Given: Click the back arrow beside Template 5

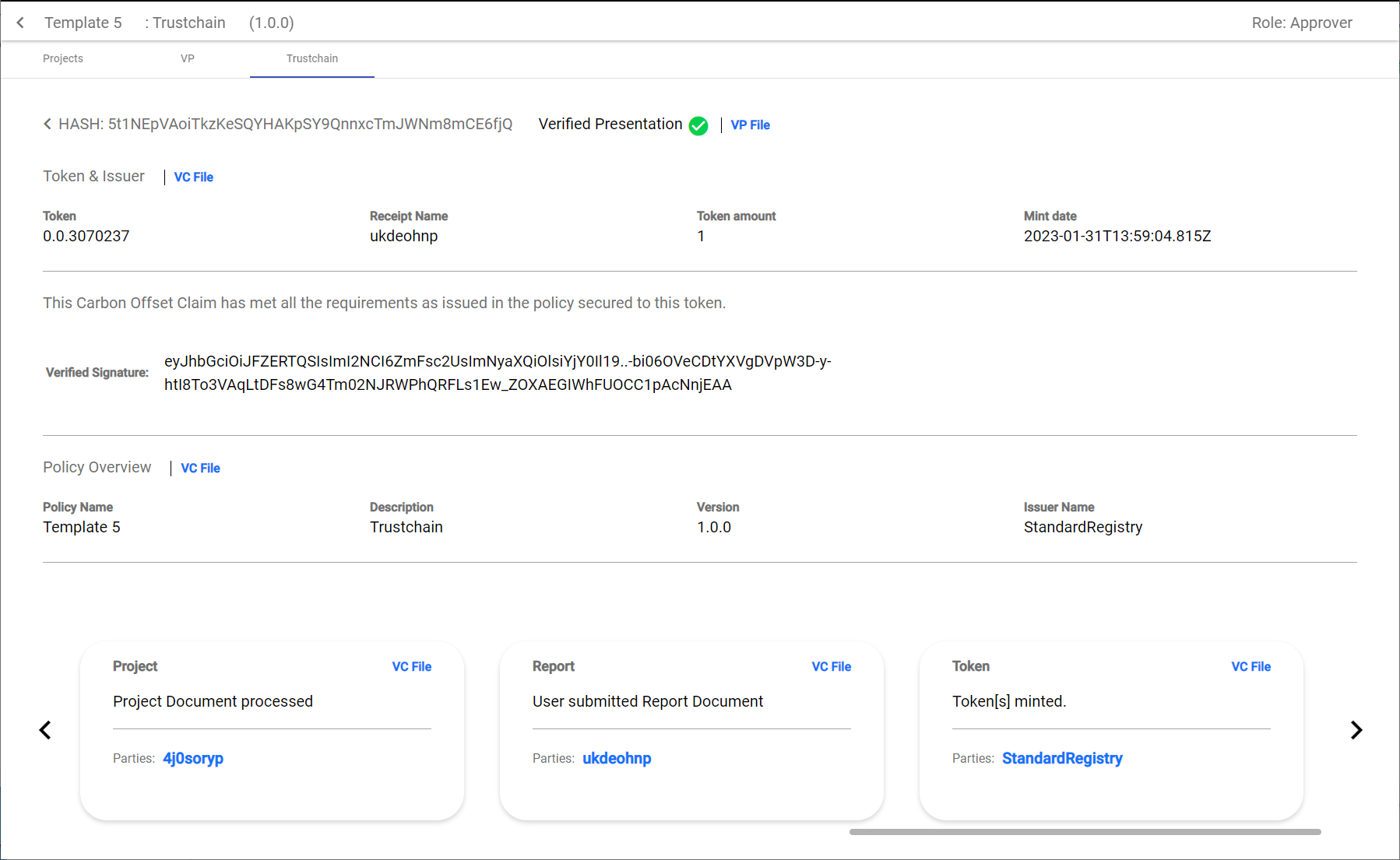Looking at the screenshot, I should 21,23.
